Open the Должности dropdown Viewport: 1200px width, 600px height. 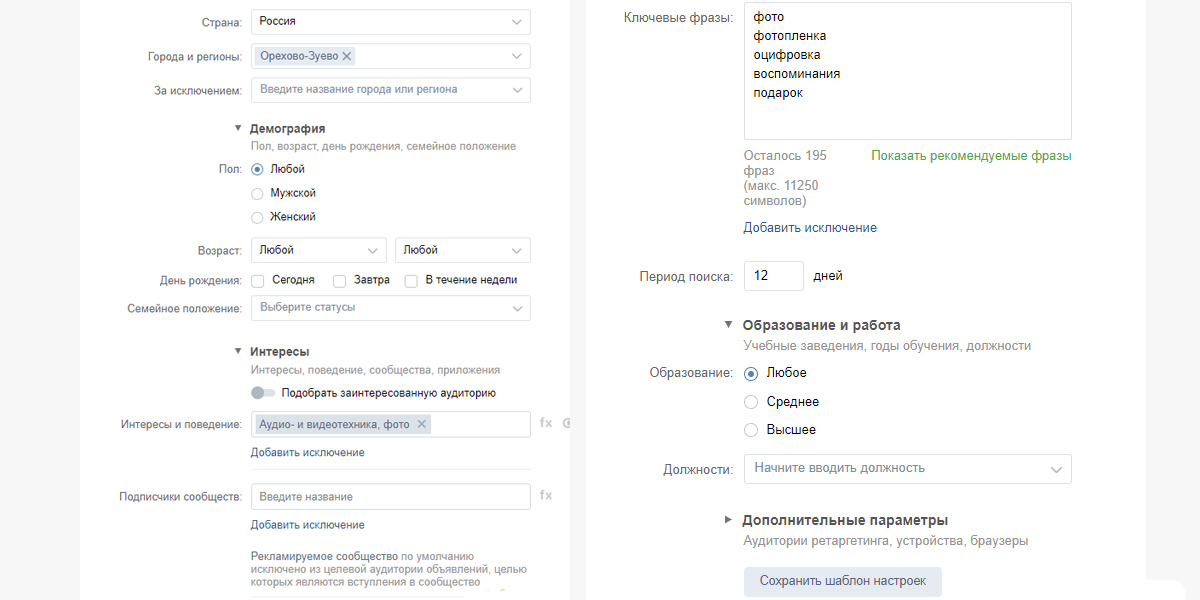908,469
